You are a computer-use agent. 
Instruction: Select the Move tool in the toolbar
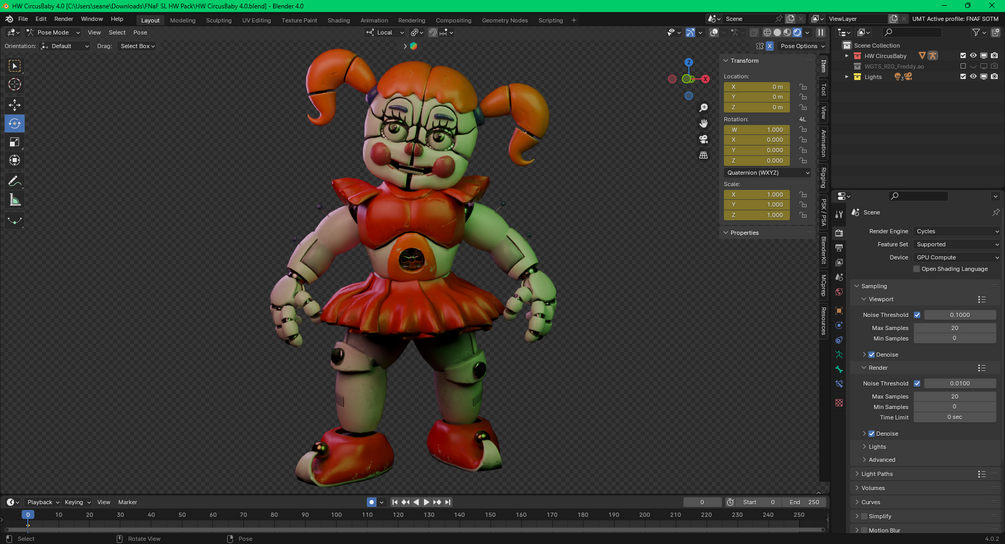pyautogui.click(x=14, y=104)
